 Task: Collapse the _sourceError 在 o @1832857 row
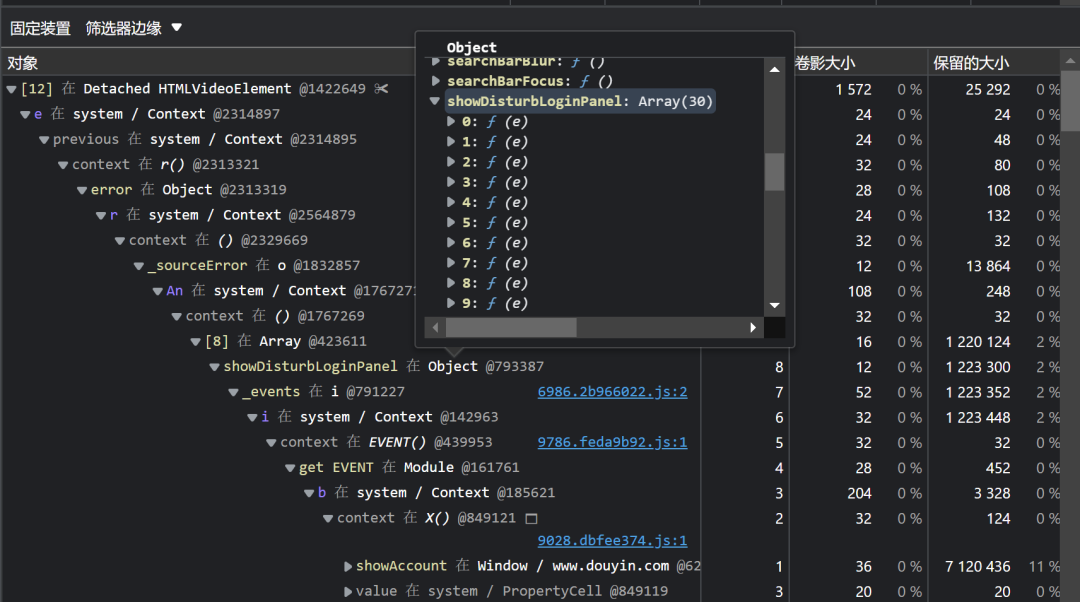click(139, 266)
